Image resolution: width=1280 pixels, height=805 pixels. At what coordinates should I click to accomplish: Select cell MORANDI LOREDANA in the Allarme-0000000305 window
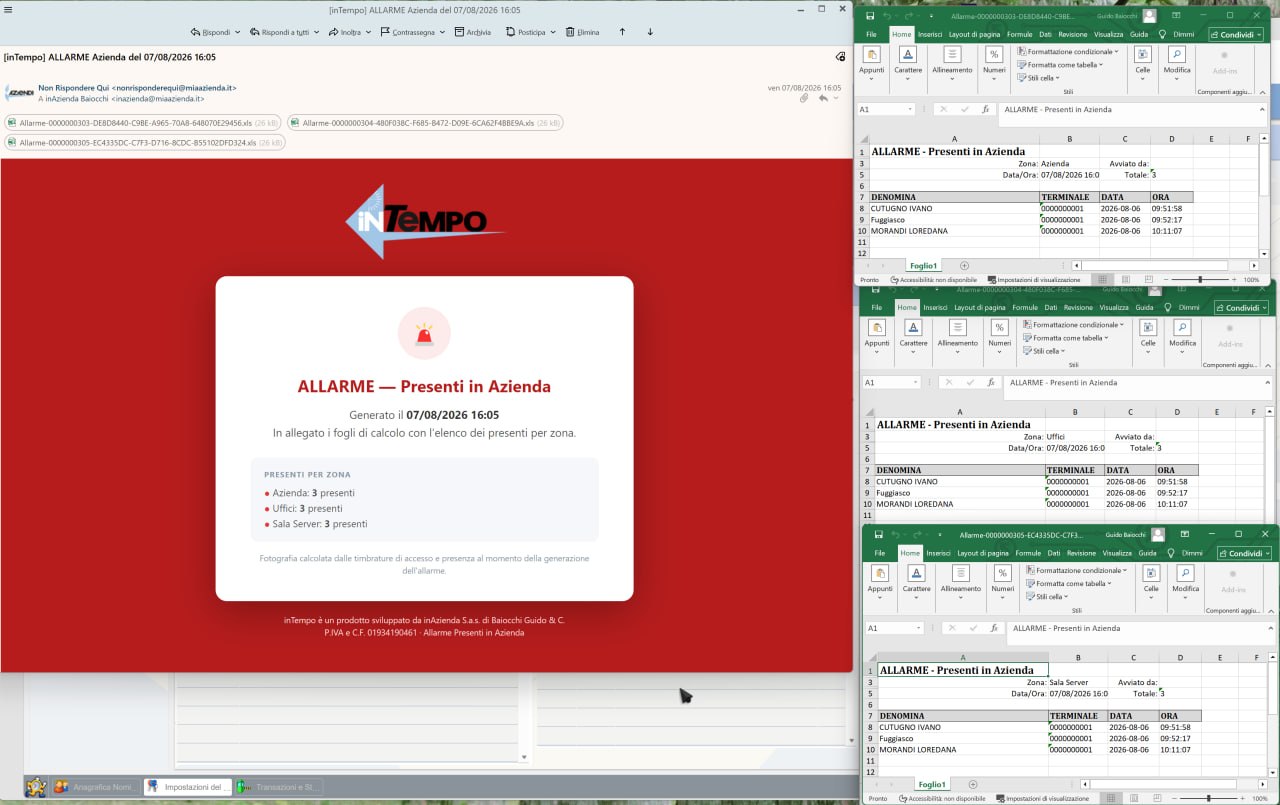coord(962,749)
